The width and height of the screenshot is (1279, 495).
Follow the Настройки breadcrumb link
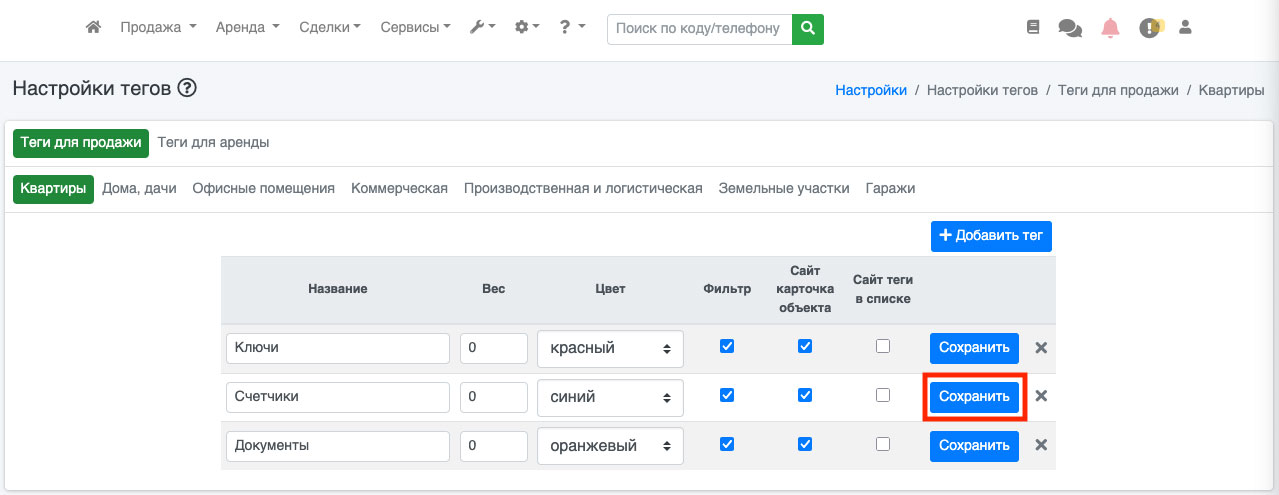pyautogui.click(x=871, y=90)
